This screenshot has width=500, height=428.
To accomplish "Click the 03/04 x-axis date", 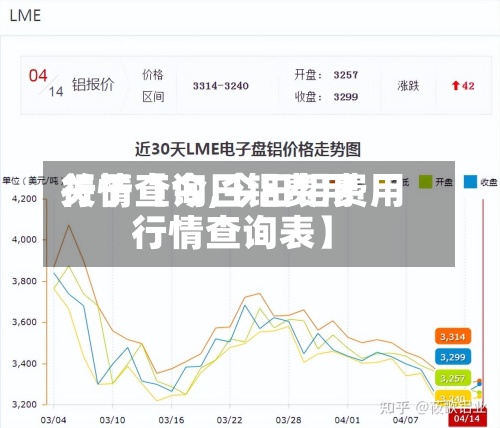I will [x=53, y=420].
